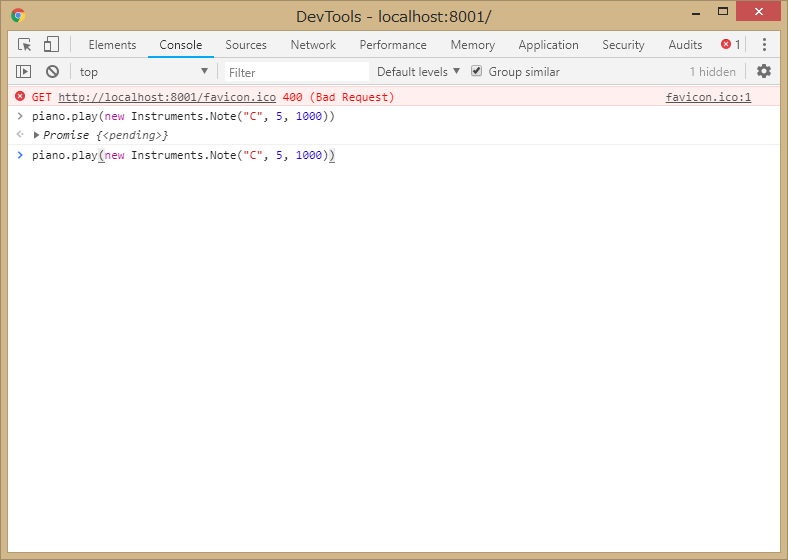Click the 1 hidden messages label

[x=712, y=72]
